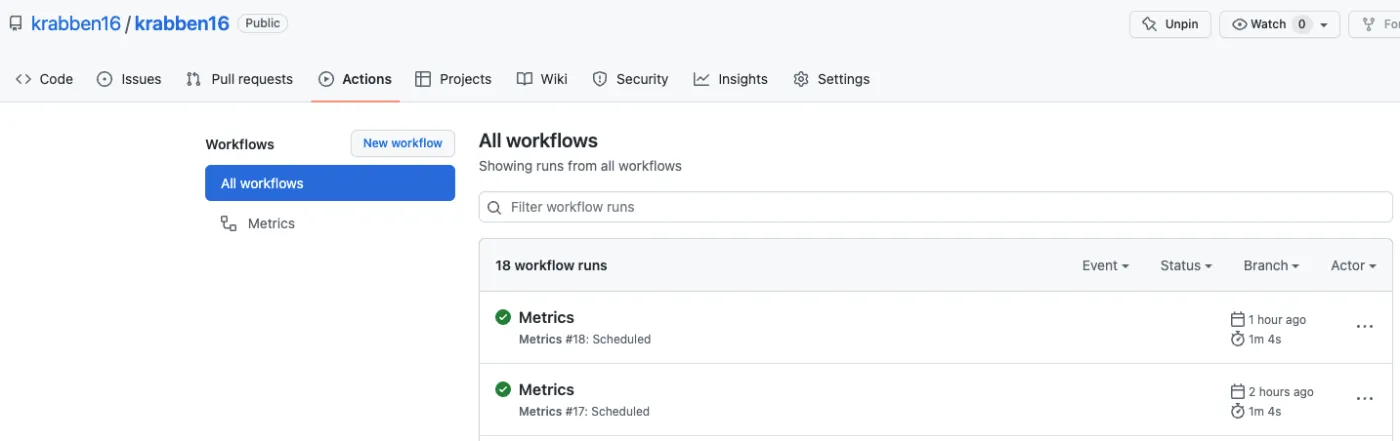This screenshot has width=1400, height=441.
Task: Click the repository icon beside krabben16
Action: pyautogui.click(x=16, y=24)
